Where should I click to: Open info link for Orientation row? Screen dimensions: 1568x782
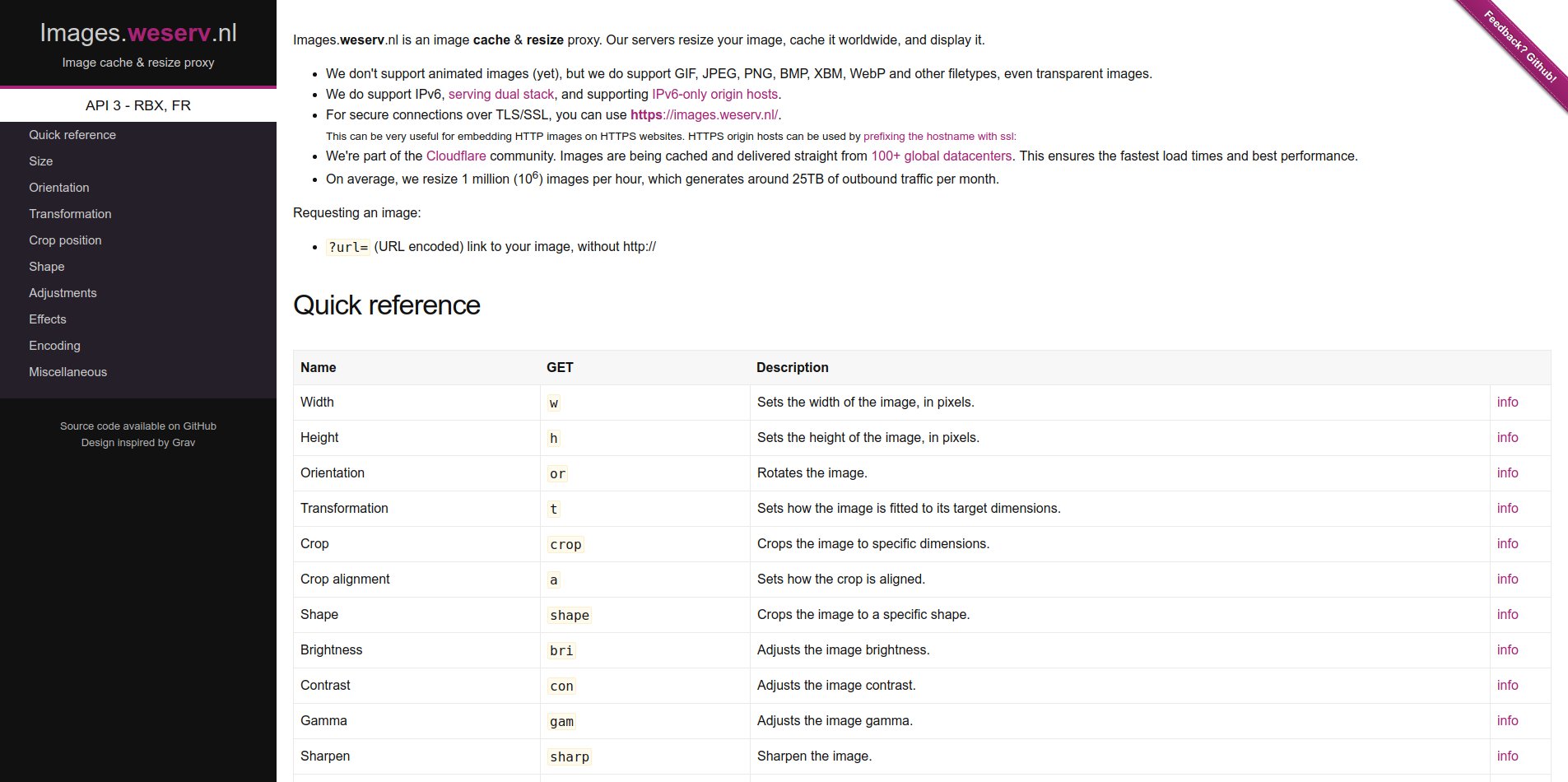(1507, 473)
